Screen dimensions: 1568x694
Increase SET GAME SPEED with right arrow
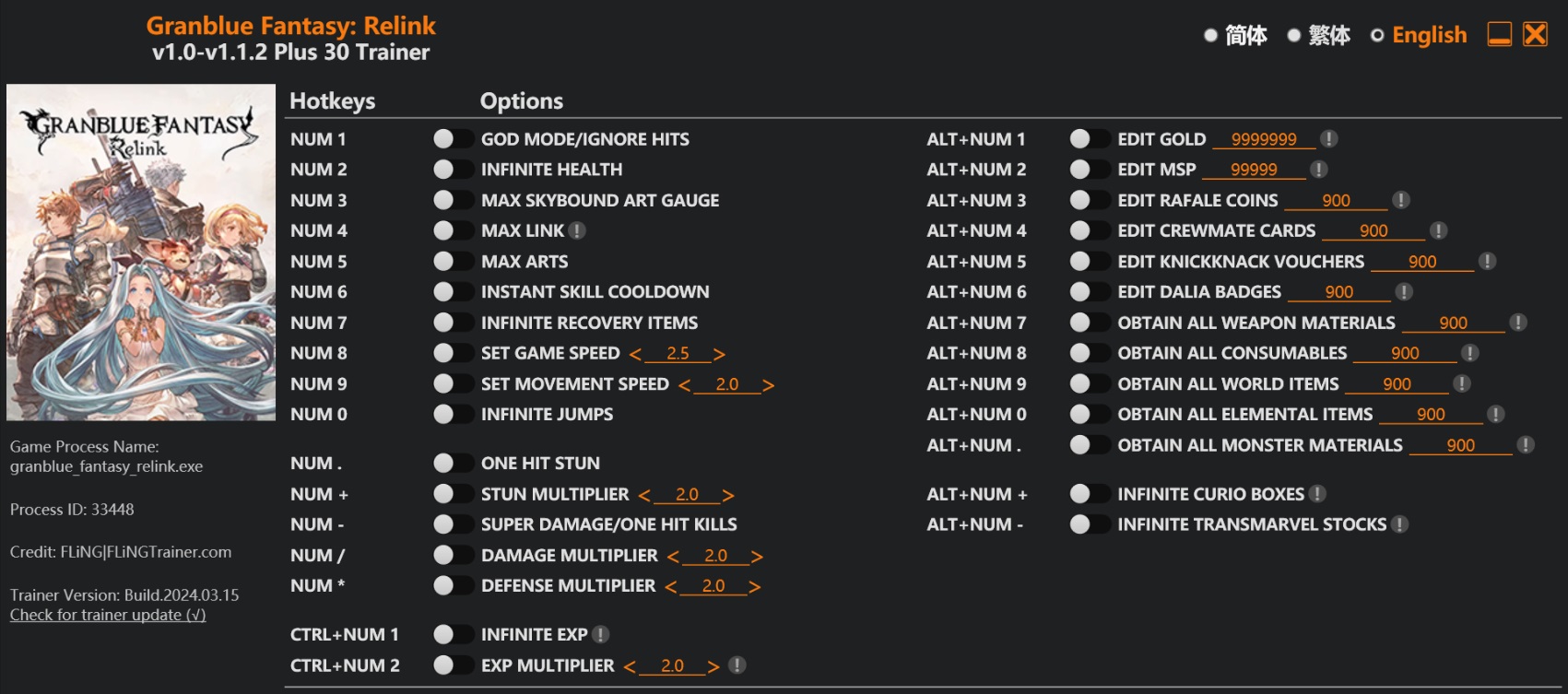(719, 354)
